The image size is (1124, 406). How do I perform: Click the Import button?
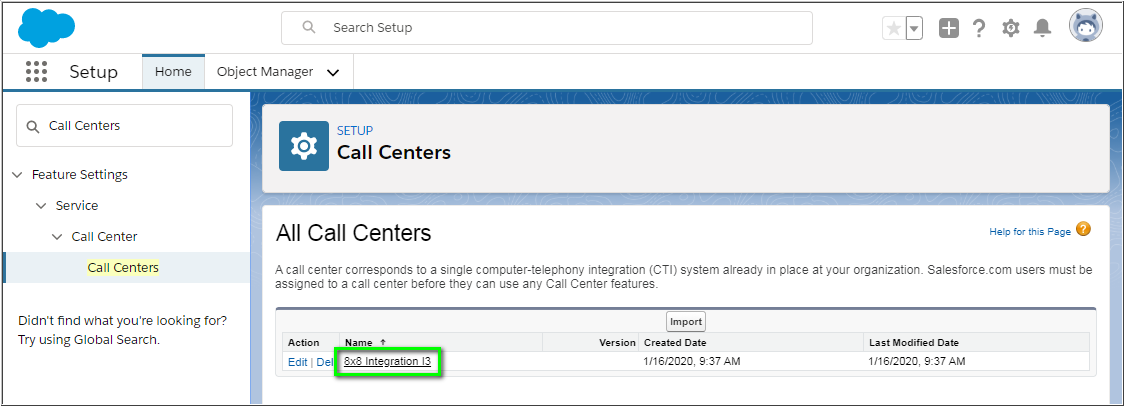click(686, 321)
